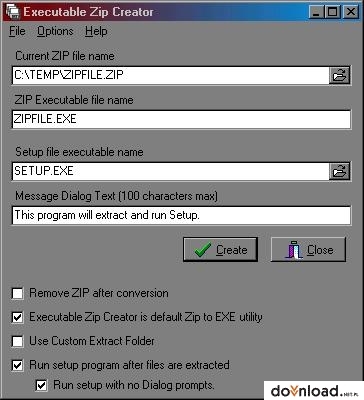Click the Setup file executable name field
Image resolution: width=364 pixels, height=400 pixels.
pyautogui.click(x=171, y=171)
